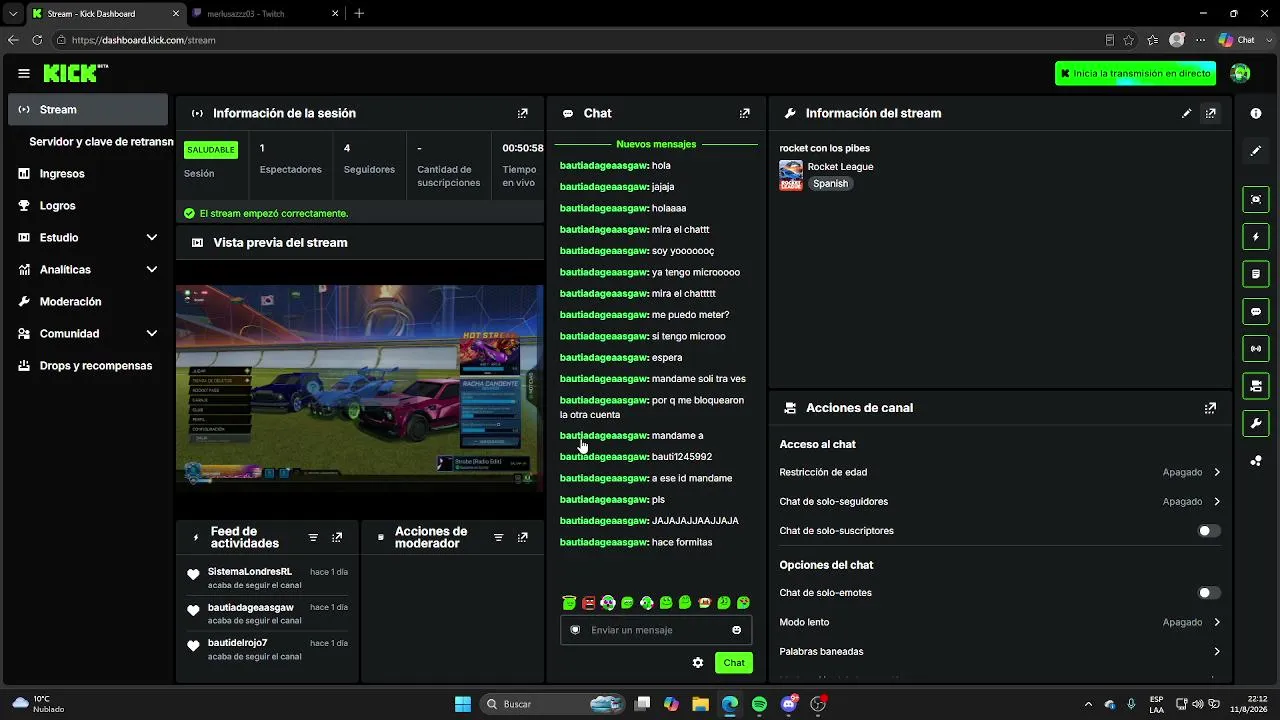Filter the Feed de actividades list
This screenshot has width=1280, height=720.
pos(313,538)
